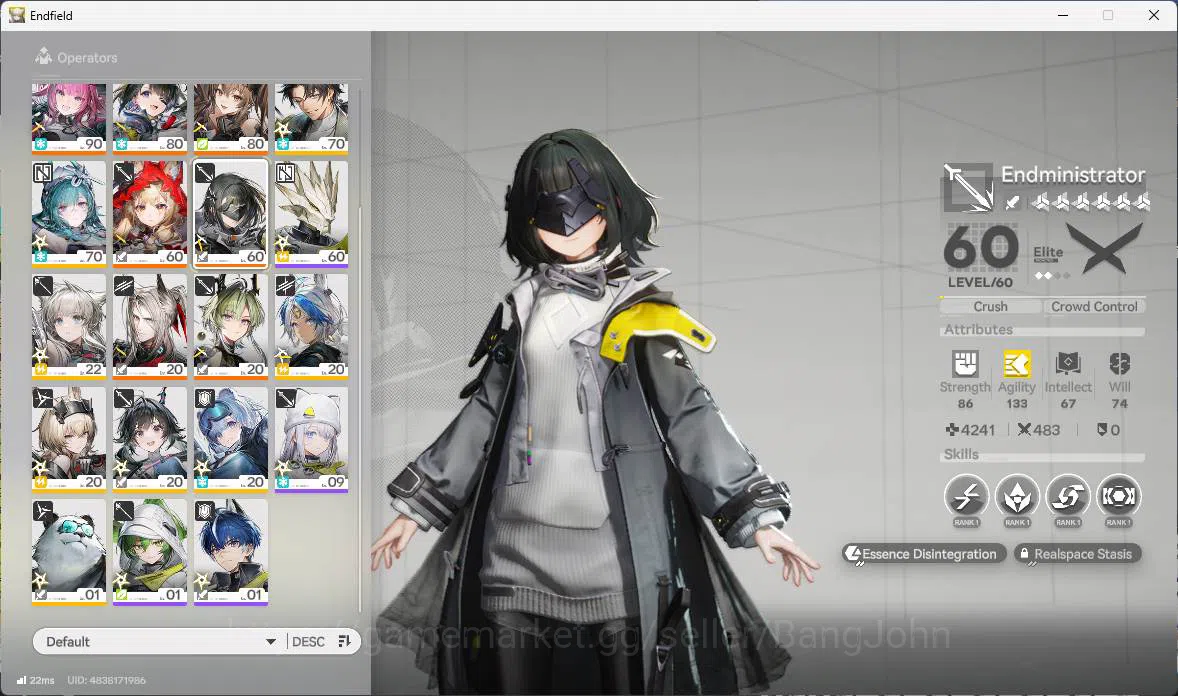Select the panda level 01 operator

click(x=68, y=552)
